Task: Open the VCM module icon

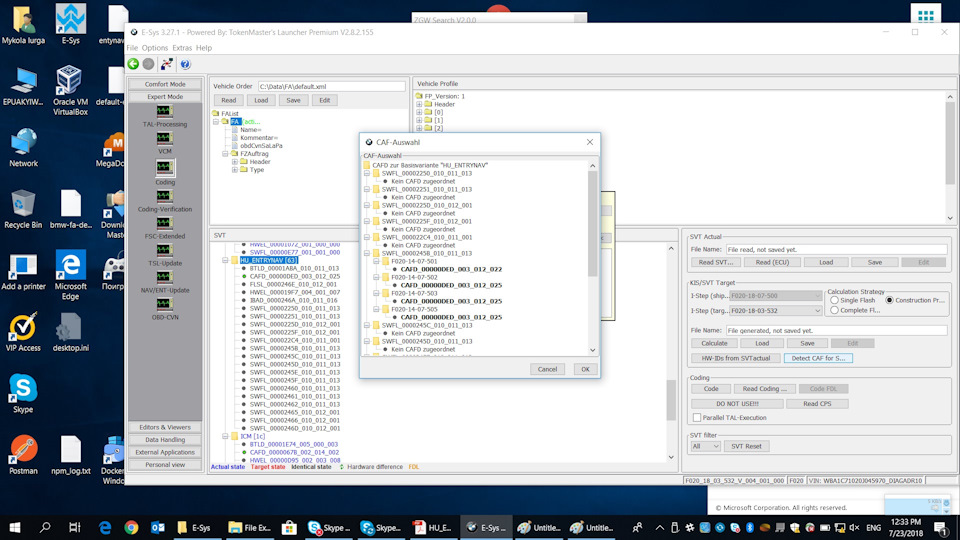Action: 164,138
